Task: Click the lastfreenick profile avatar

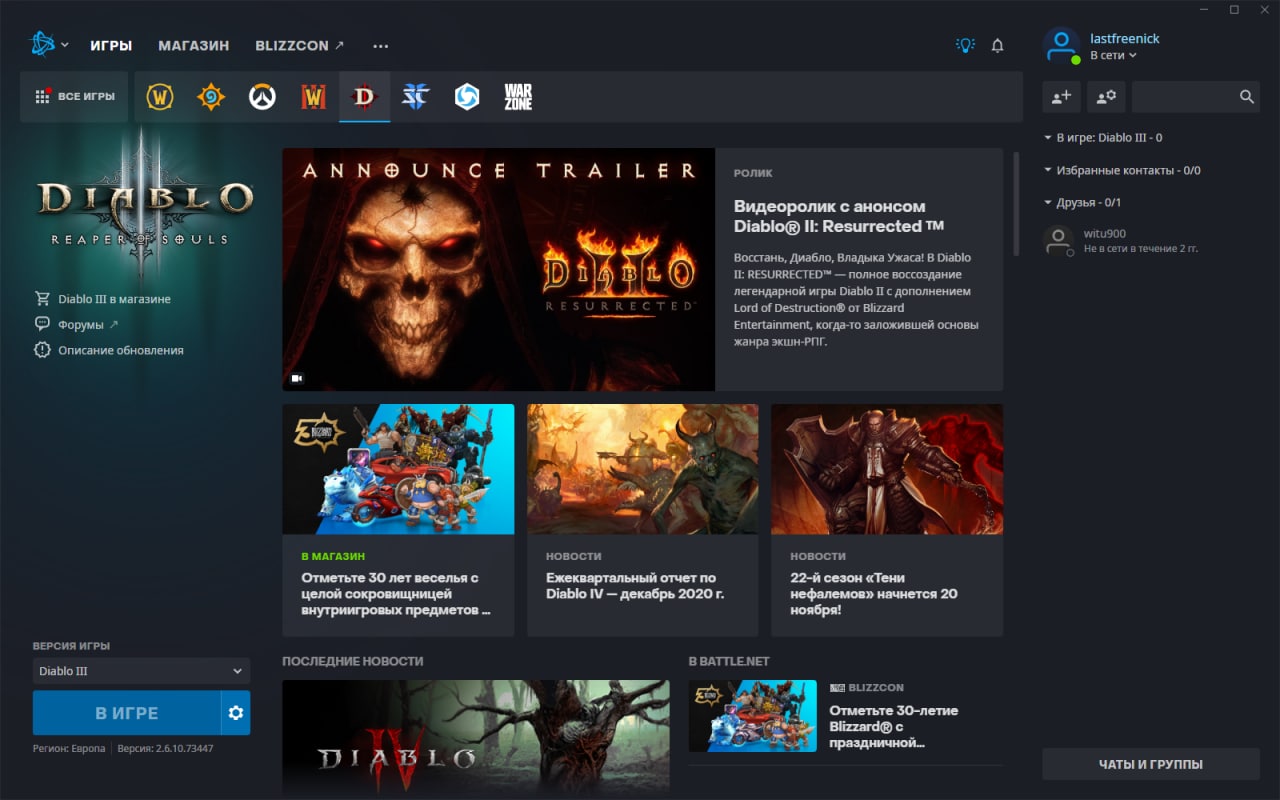Action: click(1061, 46)
